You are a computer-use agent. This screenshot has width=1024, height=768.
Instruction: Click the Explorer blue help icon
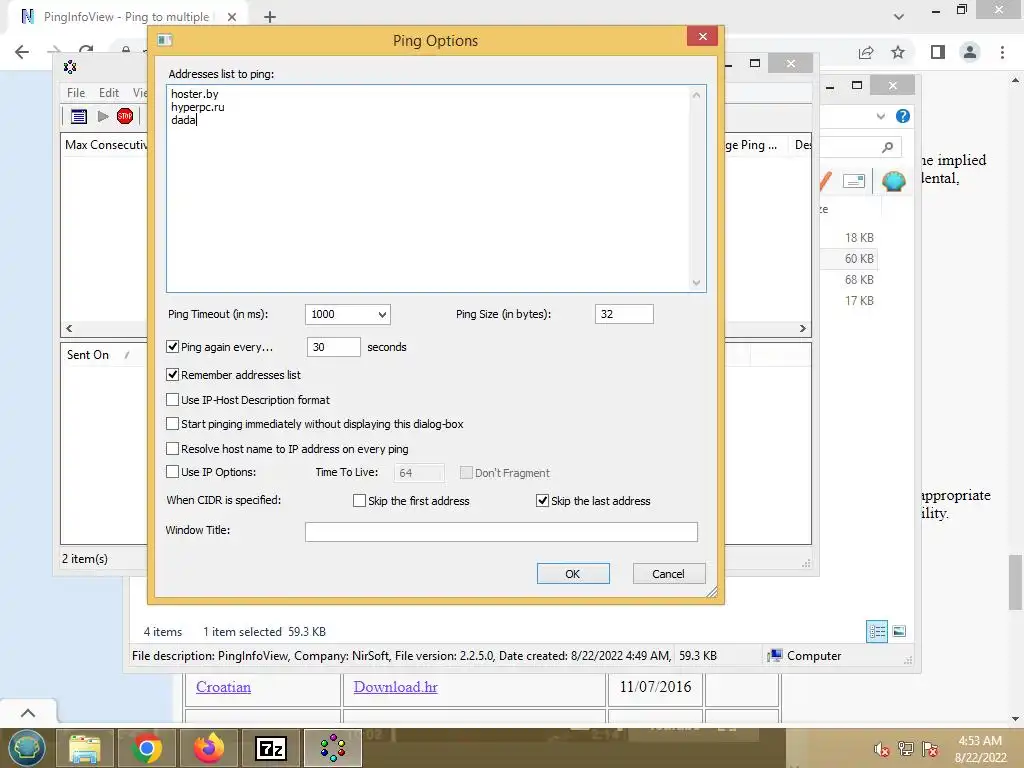pyautogui.click(x=903, y=116)
